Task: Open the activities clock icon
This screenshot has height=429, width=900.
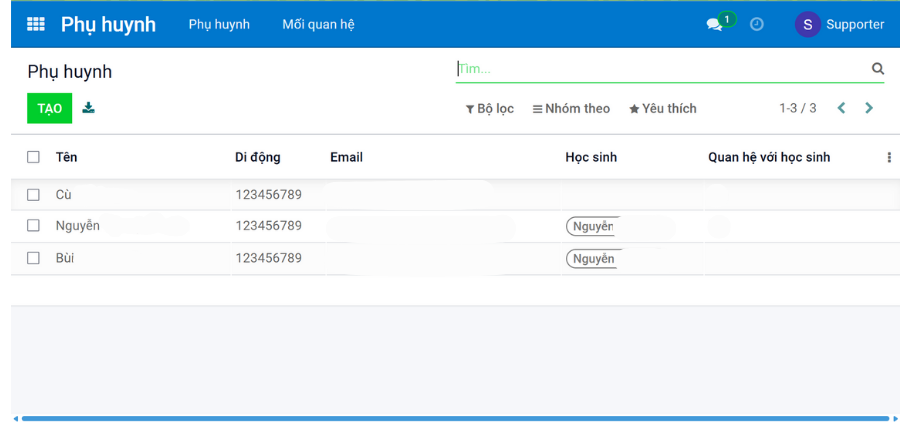Action: point(757,24)
